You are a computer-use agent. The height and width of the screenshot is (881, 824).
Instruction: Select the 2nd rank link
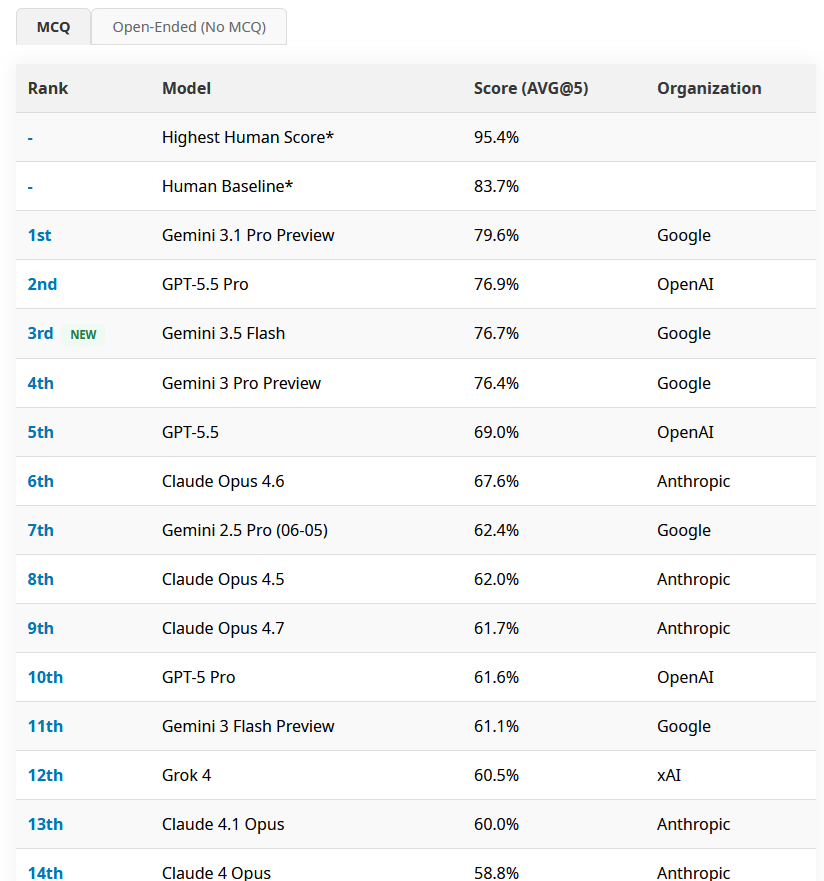pos(42,284)
